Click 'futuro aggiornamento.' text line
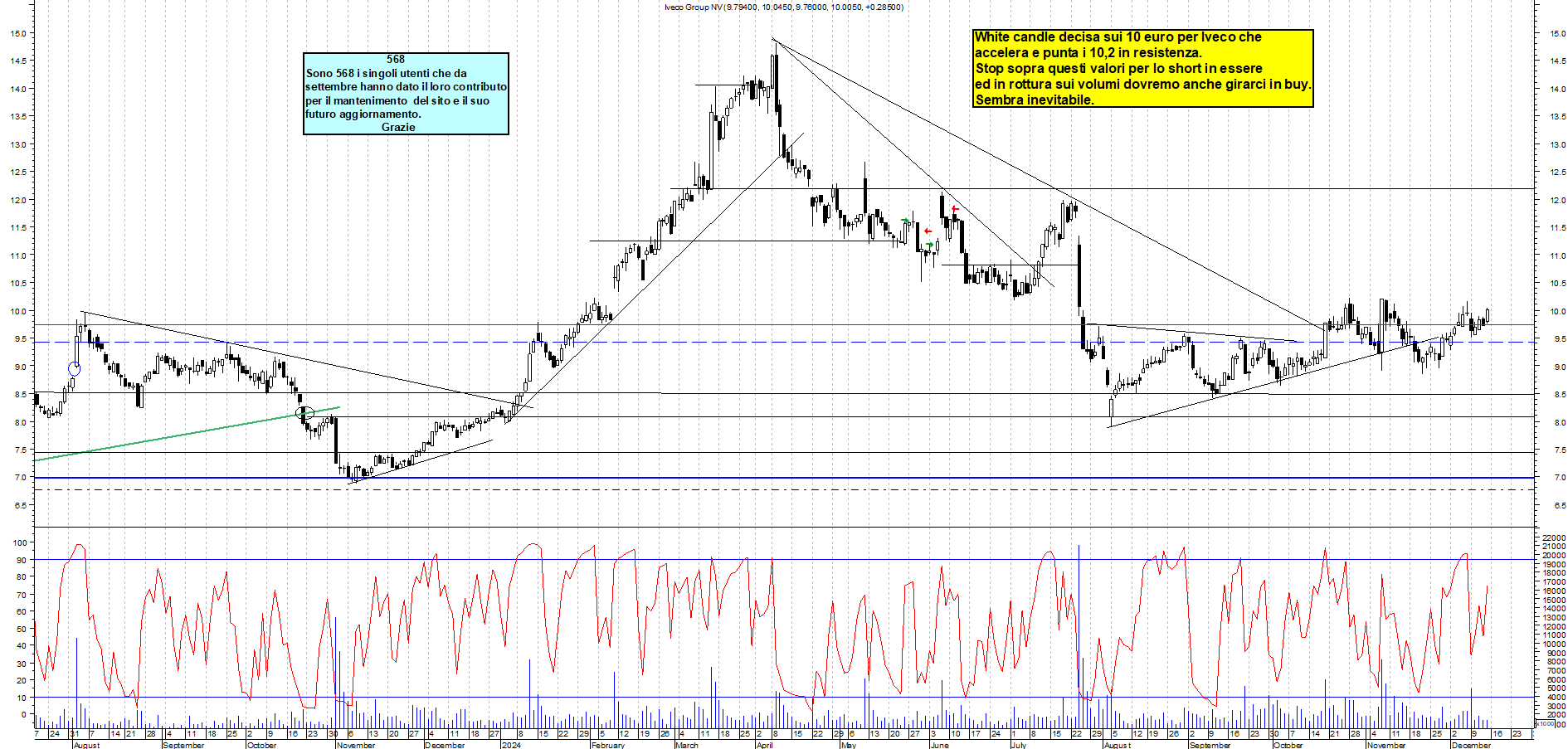The height and width of the screenshot is (749, 1568). pos(363,114)
